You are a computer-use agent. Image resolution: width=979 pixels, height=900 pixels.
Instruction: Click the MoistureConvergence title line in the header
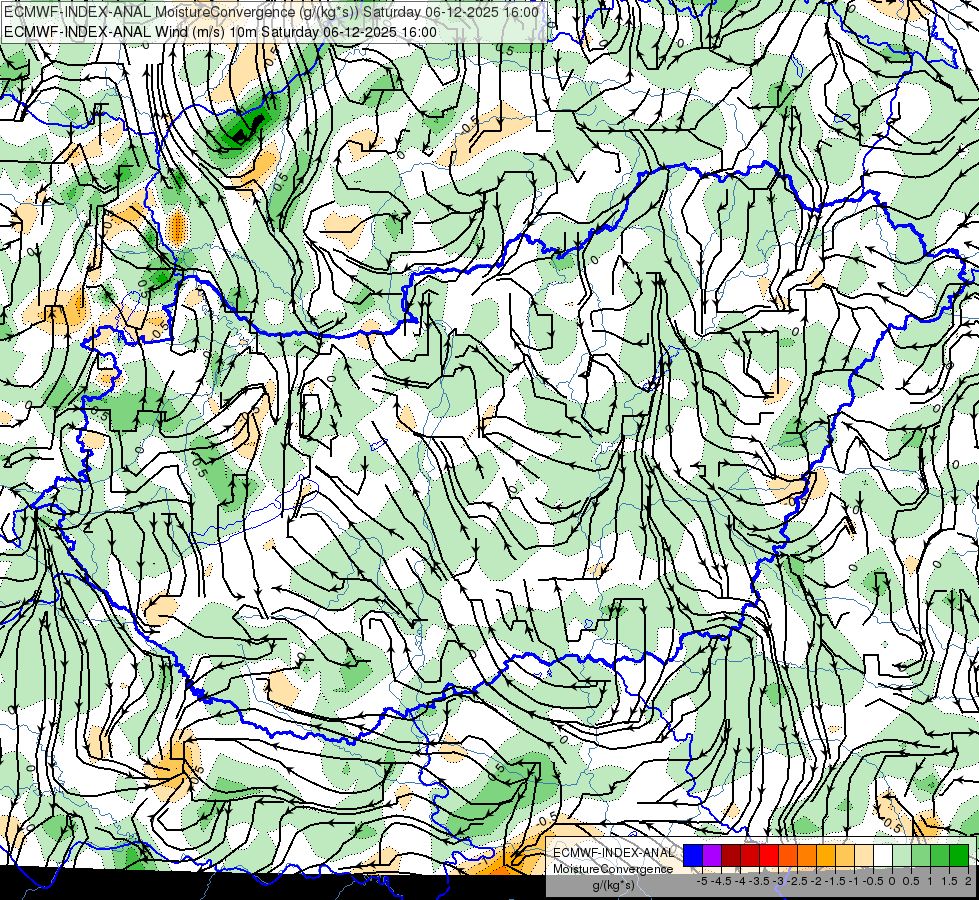click(272, 12)
